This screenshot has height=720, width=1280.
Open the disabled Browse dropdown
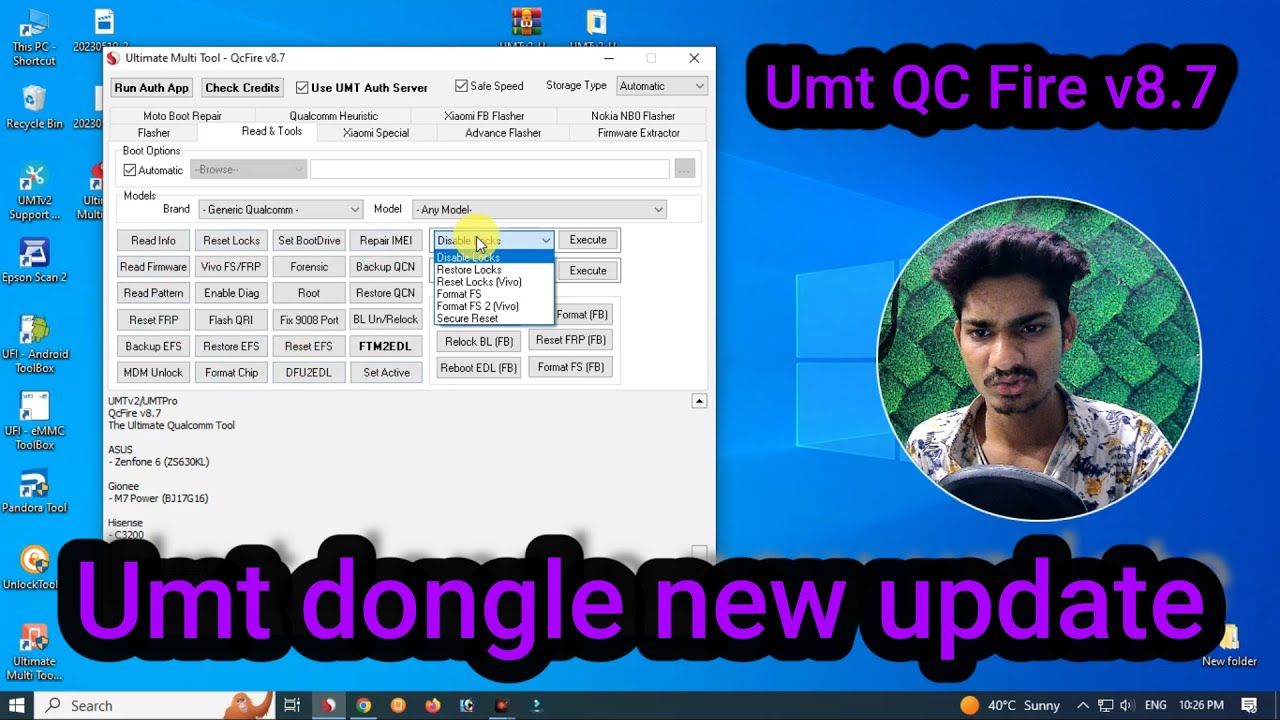(248, 169)
